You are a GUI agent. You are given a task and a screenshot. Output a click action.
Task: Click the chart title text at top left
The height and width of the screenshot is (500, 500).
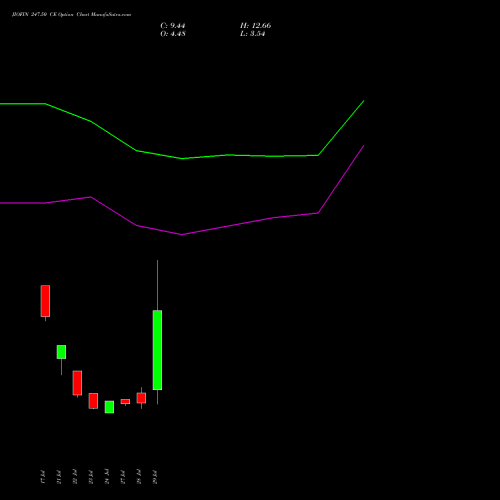click(x=71, y=15)
